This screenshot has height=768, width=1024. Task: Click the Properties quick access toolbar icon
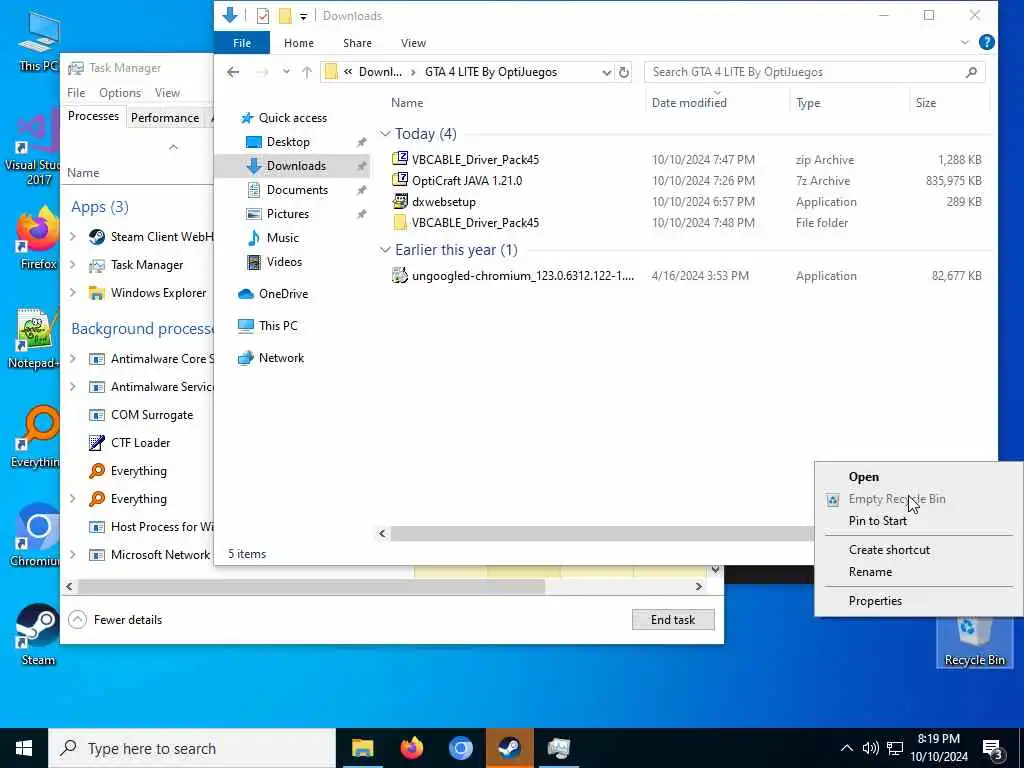(263, 16)
